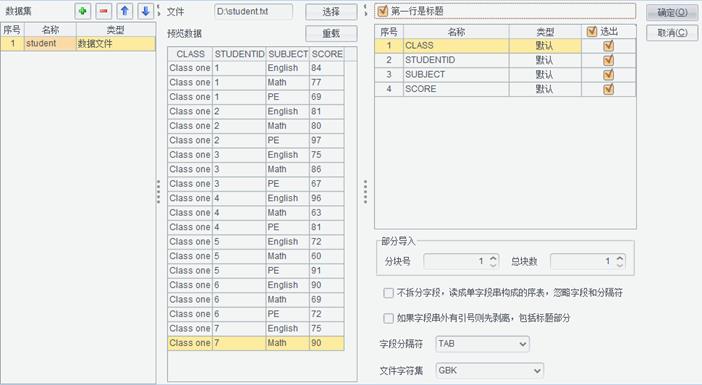Click the SCORE preview column header

pos(327,54)
